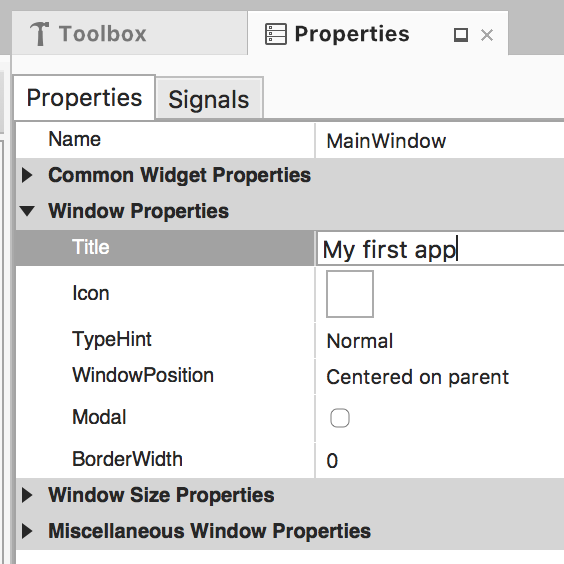Screen dimensions: 564x564
Task: Switch to the Signals tab
Action: point(209,99)
